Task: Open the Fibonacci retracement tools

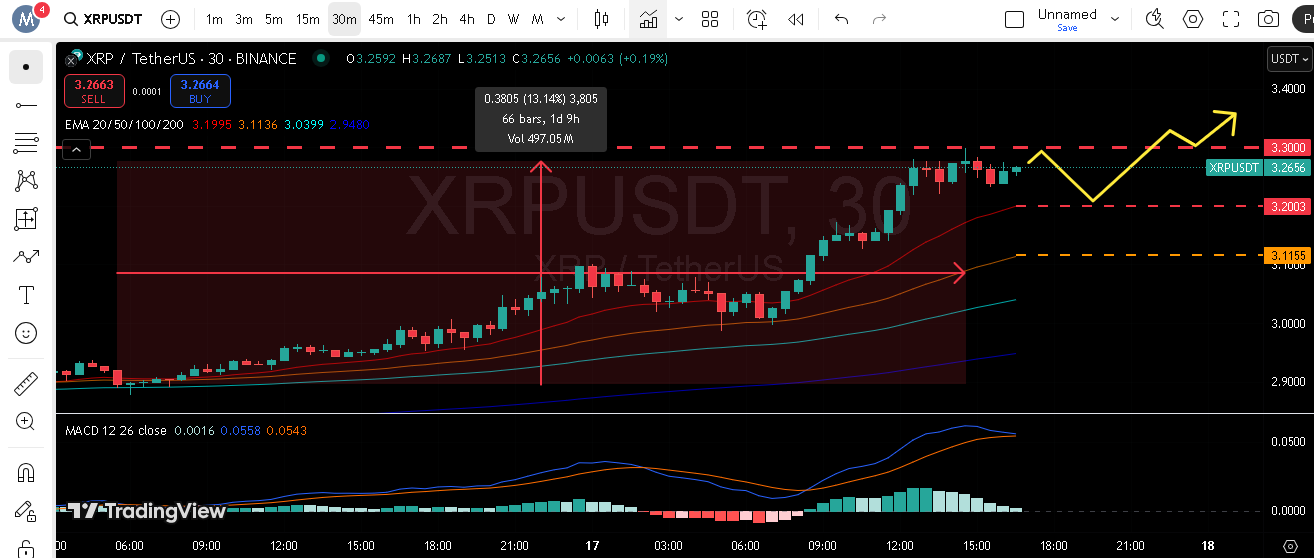Action: [26, 143]
